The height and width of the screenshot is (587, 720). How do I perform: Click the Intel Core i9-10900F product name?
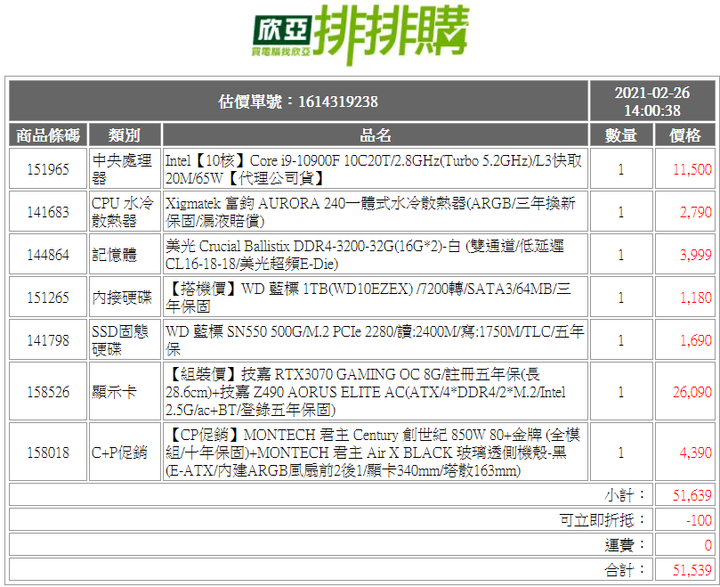click(374, 169)
